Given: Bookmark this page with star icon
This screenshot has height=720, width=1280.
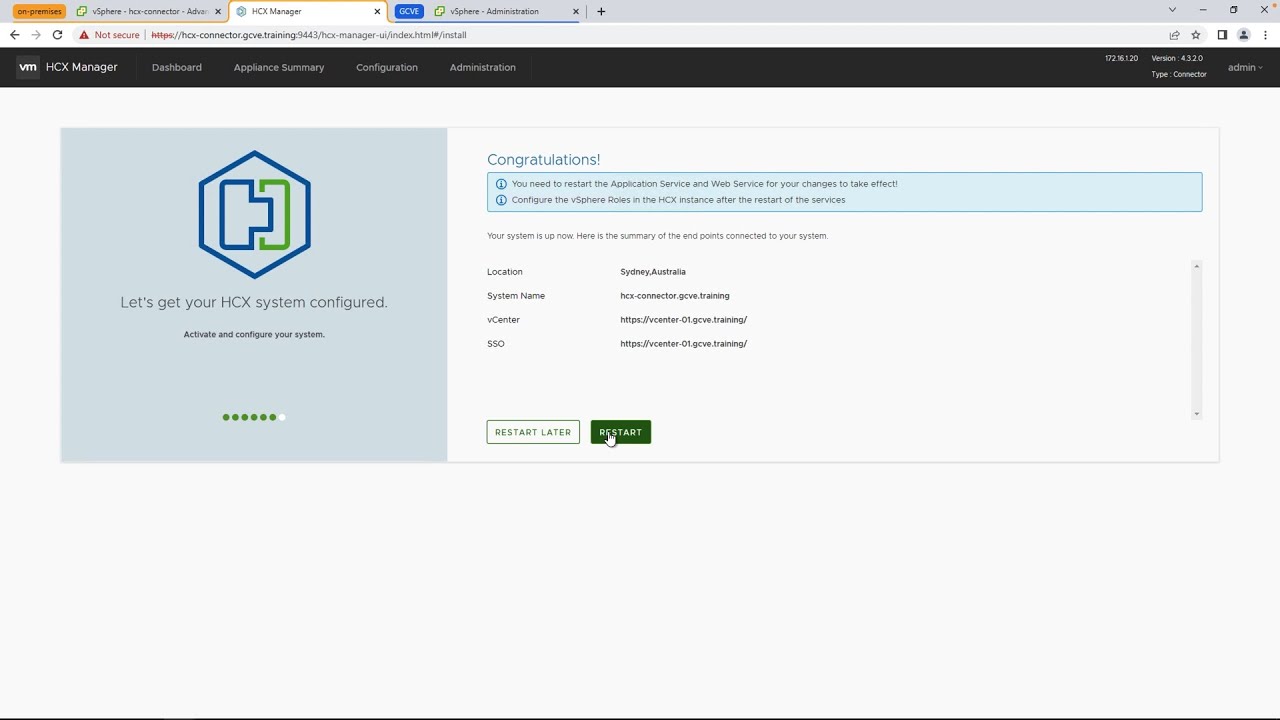Looking at the screenshot, I should (x=1195, y=35).
